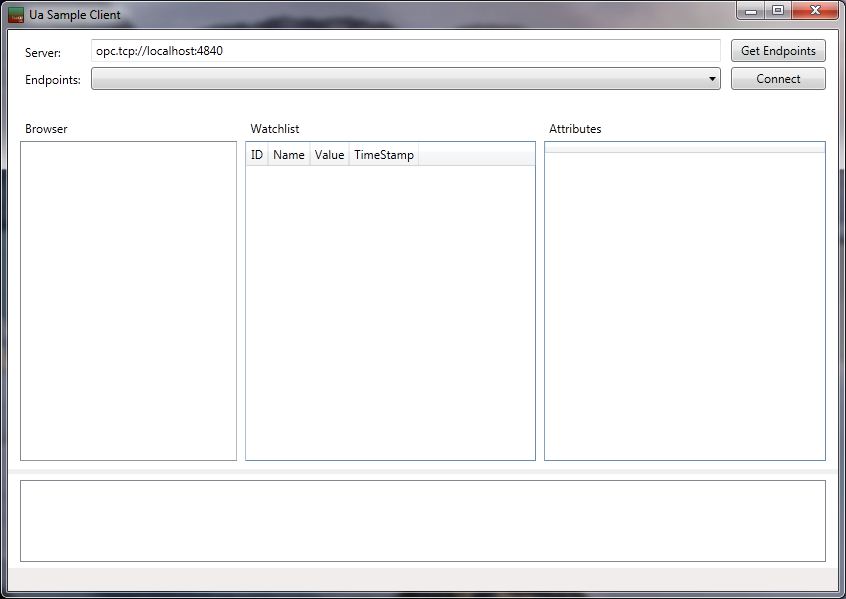This screenshot has width=846, height=599.
Task: Click the Endpoints dropdown arrow
Action: [712, 79]
